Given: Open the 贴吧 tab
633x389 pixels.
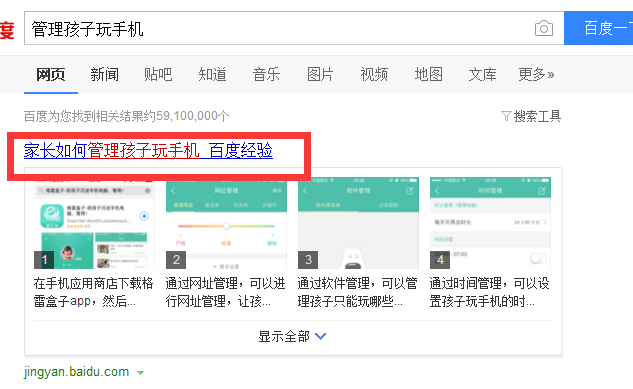Looking at the screenshot, I should coord(158,75).
